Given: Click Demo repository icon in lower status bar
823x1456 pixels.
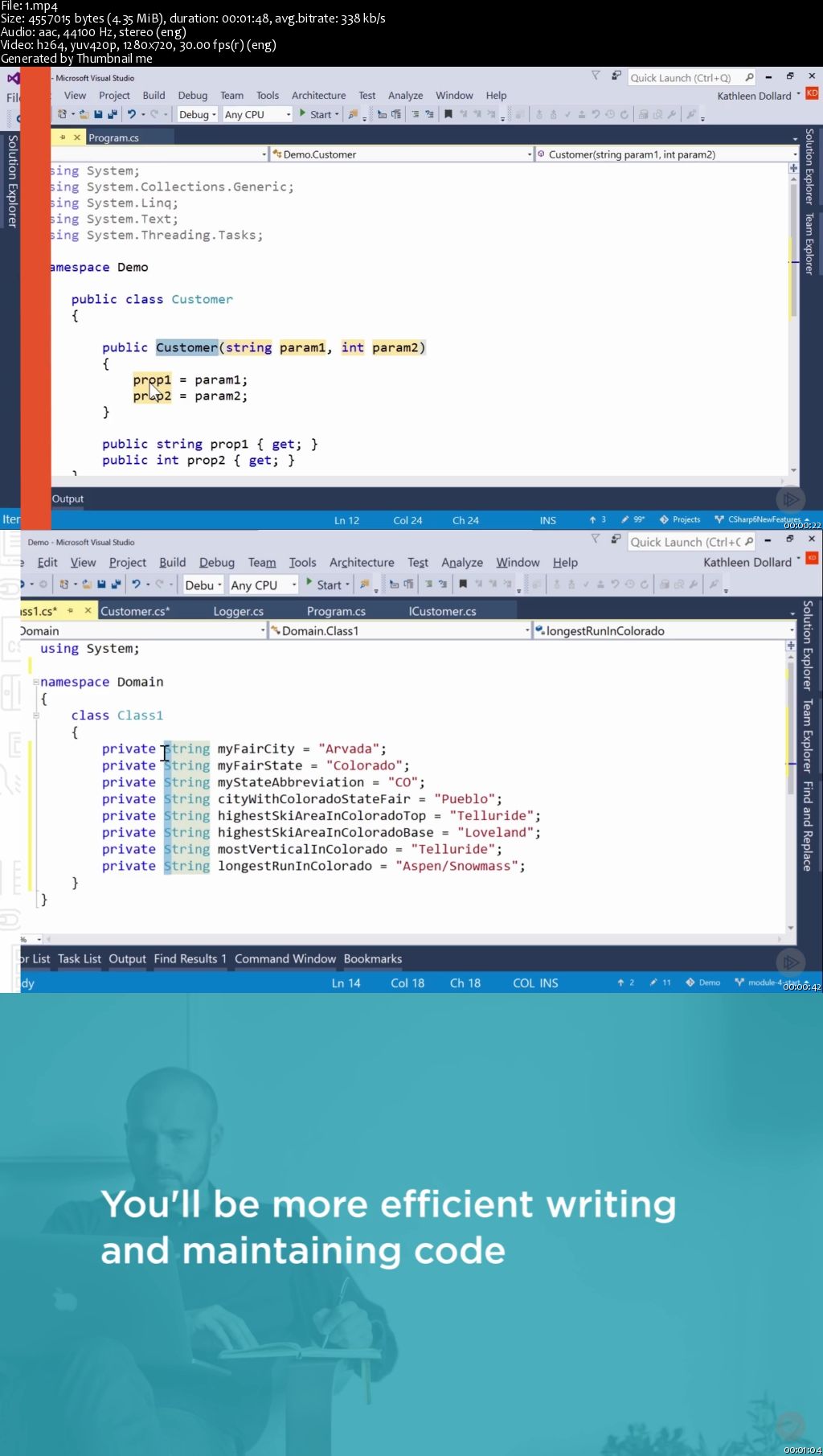Looking at the screenshot, I should point(690,982).
